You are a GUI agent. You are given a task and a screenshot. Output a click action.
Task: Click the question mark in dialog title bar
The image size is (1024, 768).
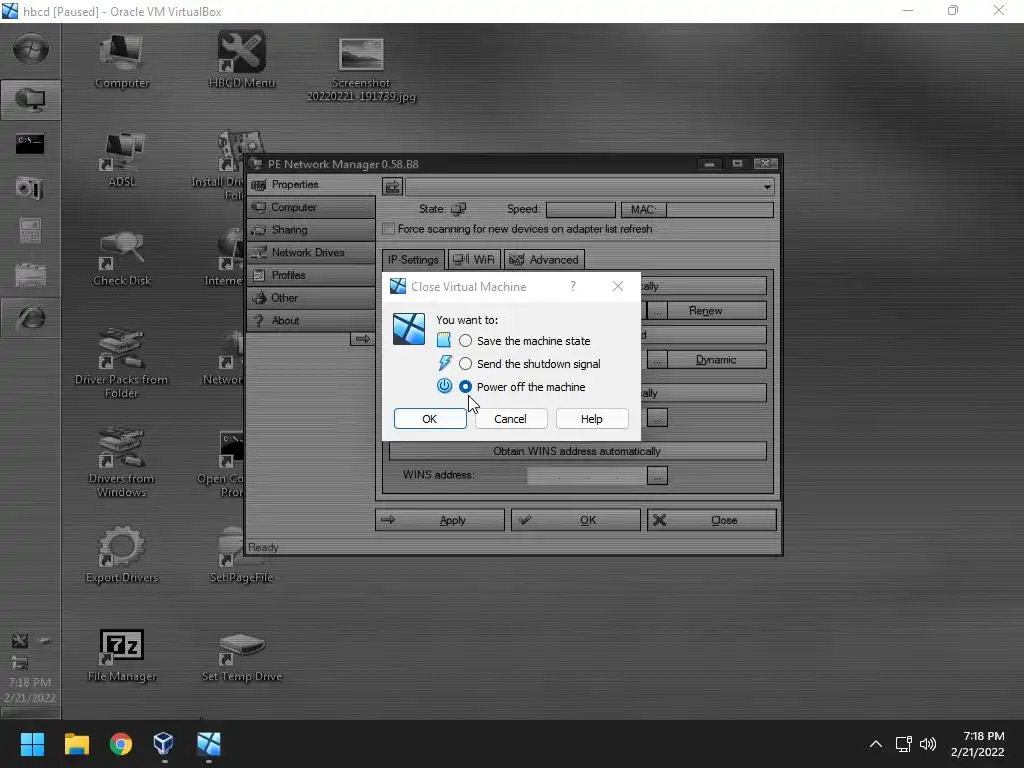click(573, 286)
